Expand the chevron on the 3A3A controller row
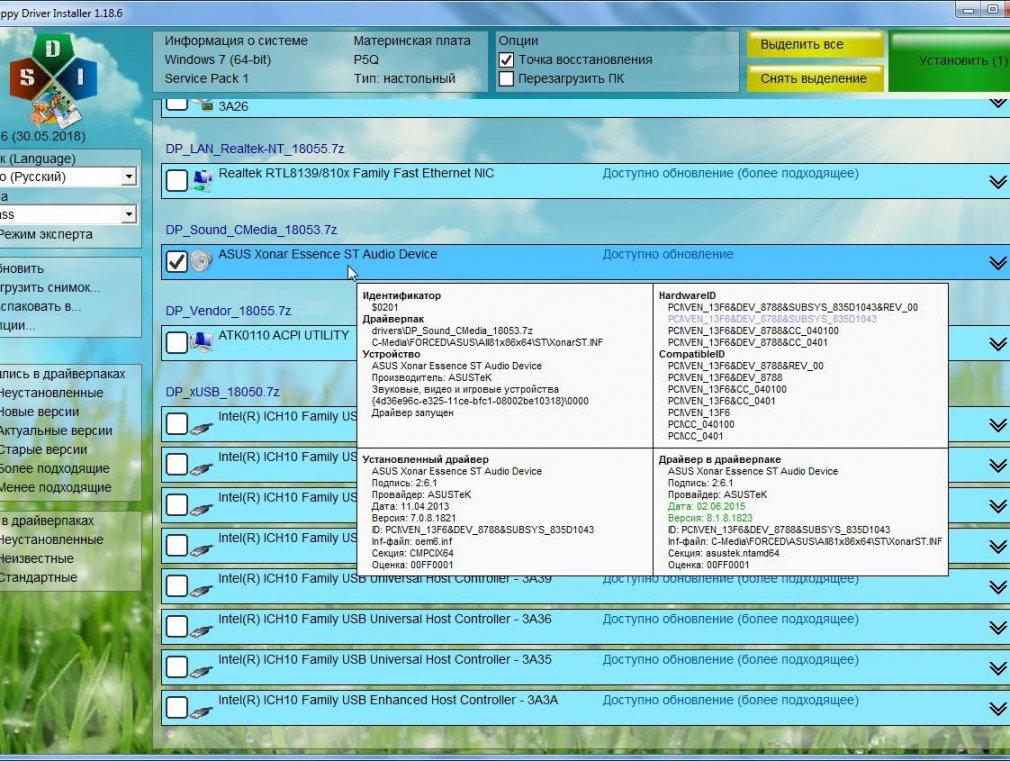The height and width of the screenshot is (761, 1010). pos(998,709)
